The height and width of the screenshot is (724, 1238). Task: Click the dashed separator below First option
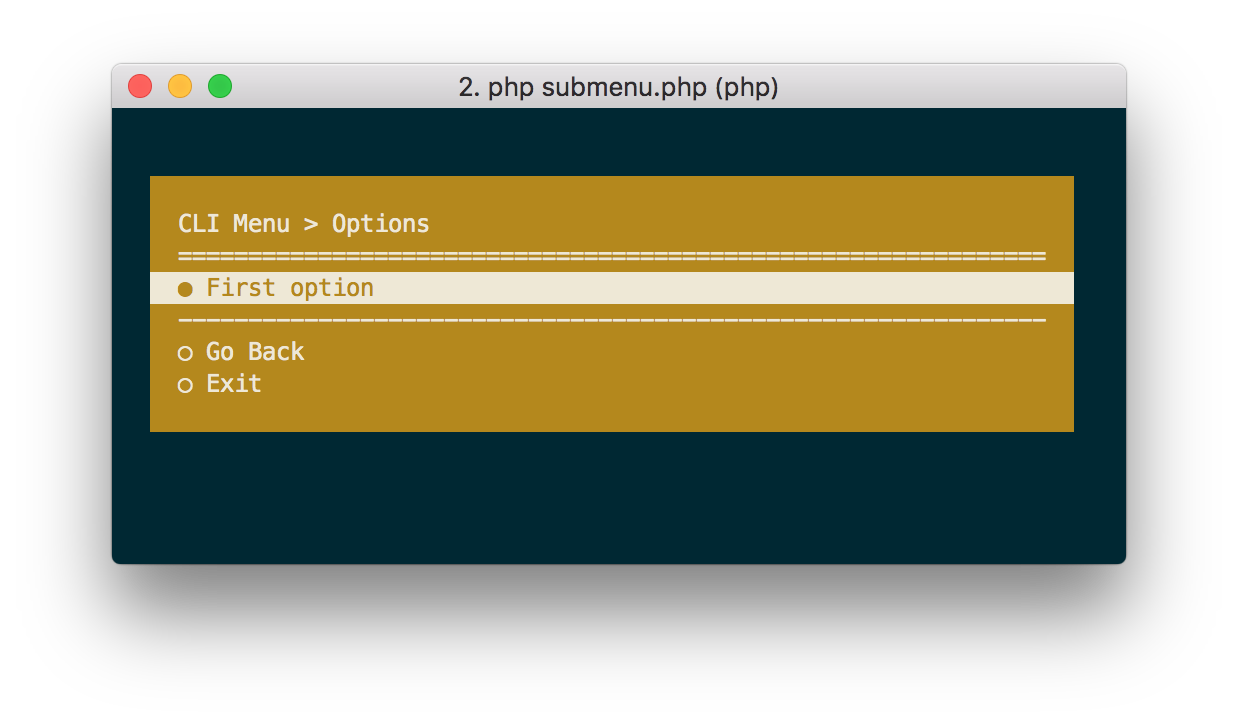(x=611, y=320)
